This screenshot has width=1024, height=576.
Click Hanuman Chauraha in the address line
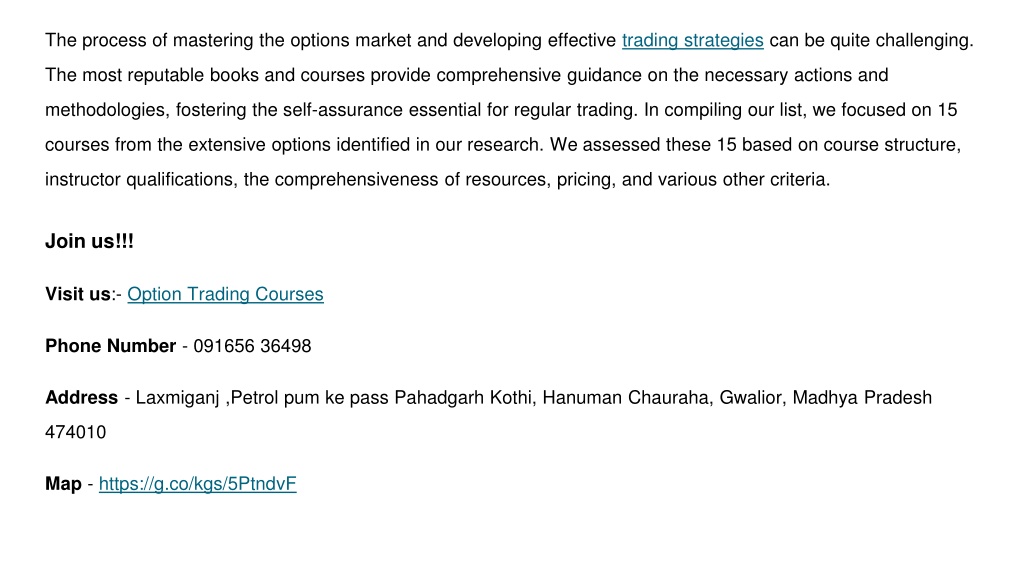tap(627, 398)
